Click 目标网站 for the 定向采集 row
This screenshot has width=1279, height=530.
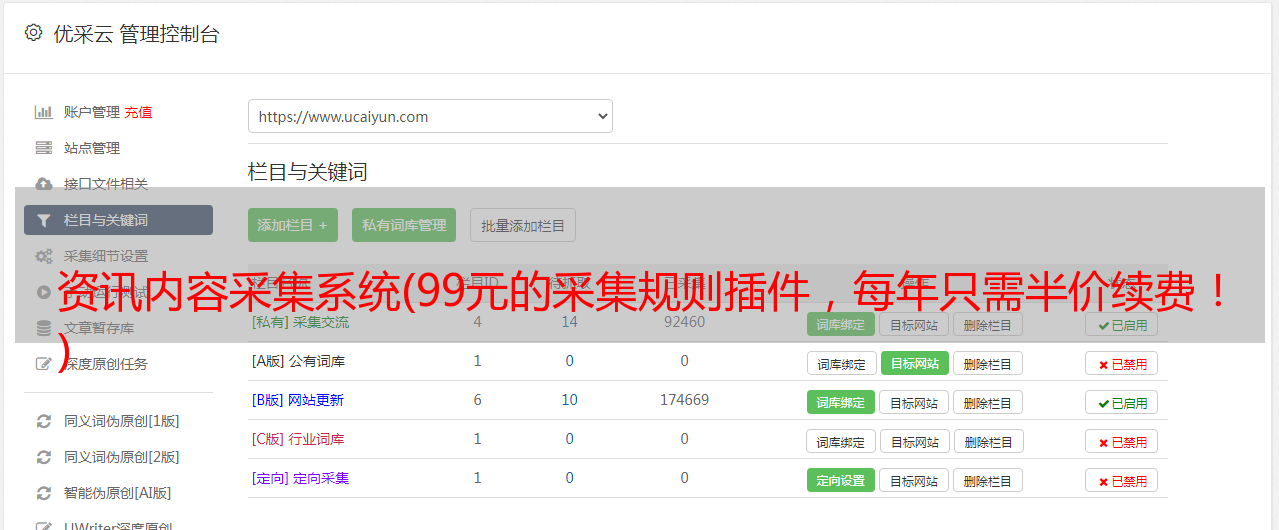click(x=914, y=481)
